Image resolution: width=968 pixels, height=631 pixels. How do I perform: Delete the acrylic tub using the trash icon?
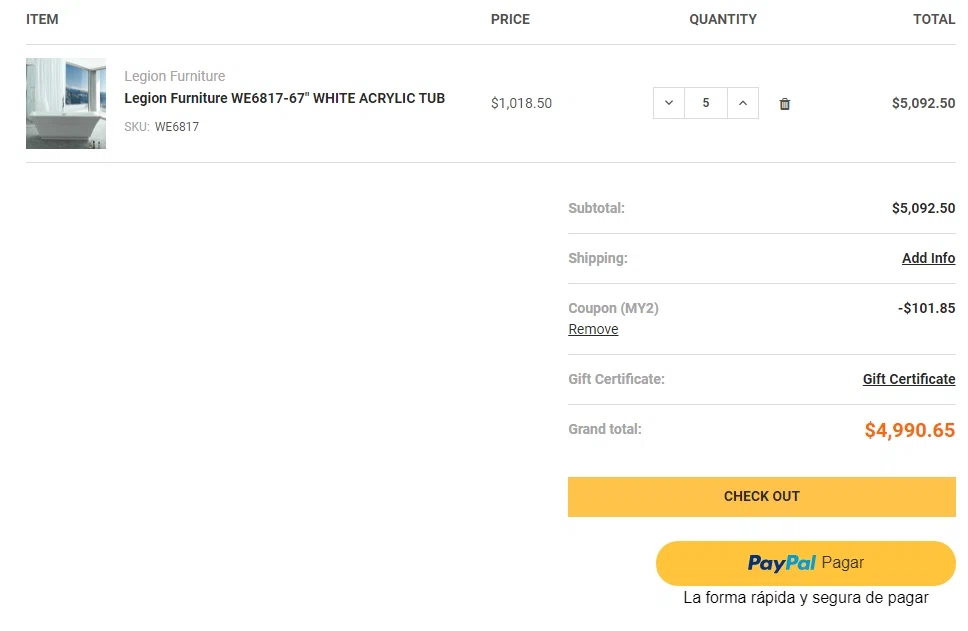tap(784, 104)
